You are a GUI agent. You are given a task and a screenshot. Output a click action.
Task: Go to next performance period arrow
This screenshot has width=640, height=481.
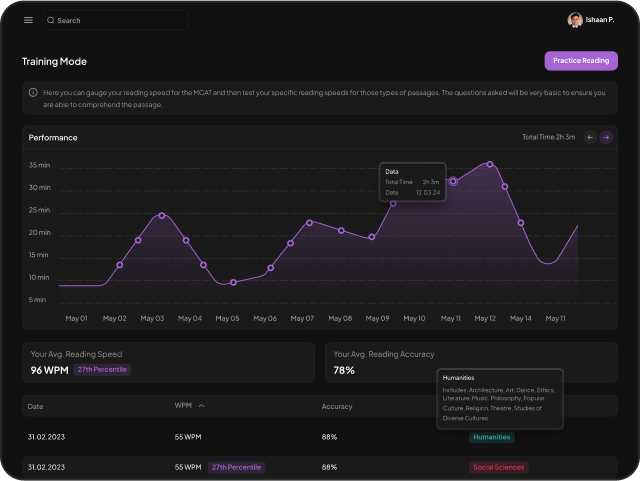tap(606, 137)
